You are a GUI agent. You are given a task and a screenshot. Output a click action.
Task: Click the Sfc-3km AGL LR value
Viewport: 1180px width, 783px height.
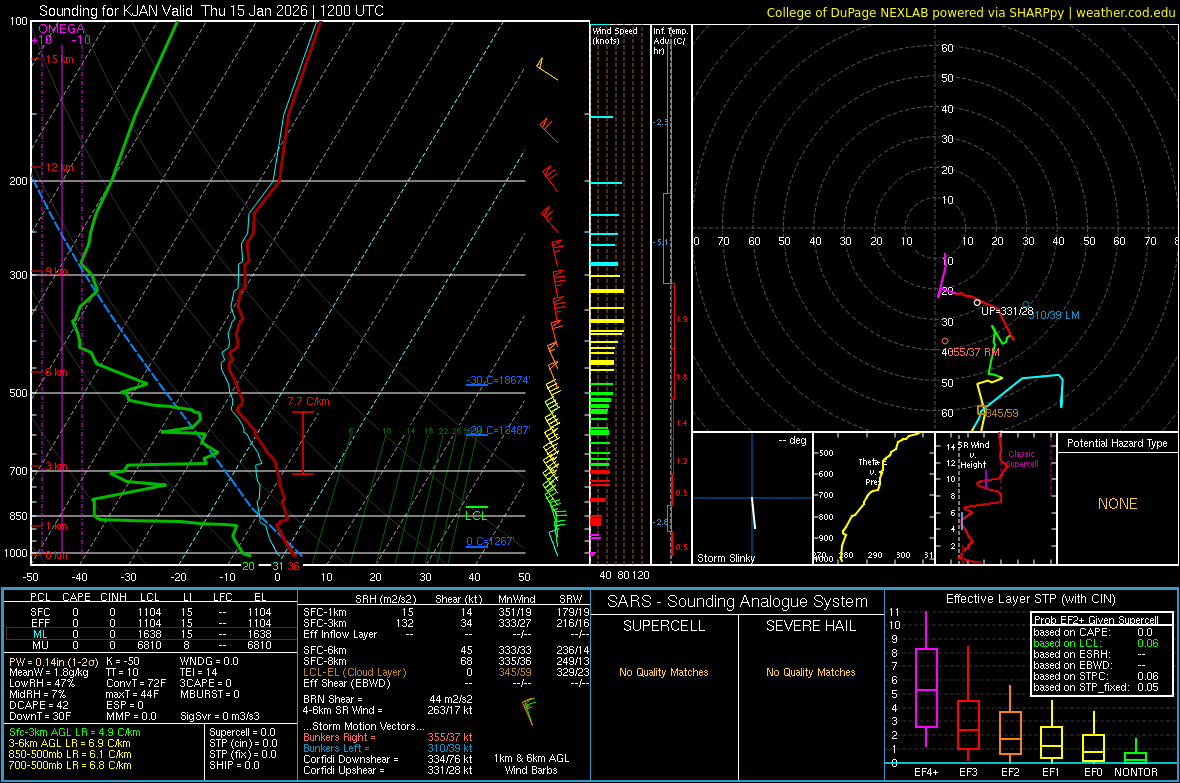(75, 732)
